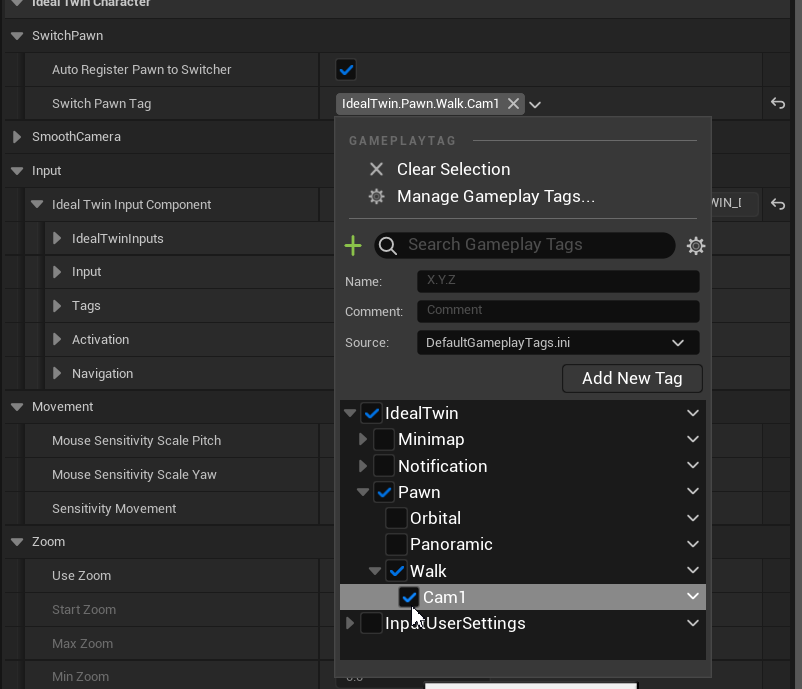Image resolution: width=802 pixels, height=689 pixels.
Task: Open options chevron for Cam1 tag
Action: point(693,597)
